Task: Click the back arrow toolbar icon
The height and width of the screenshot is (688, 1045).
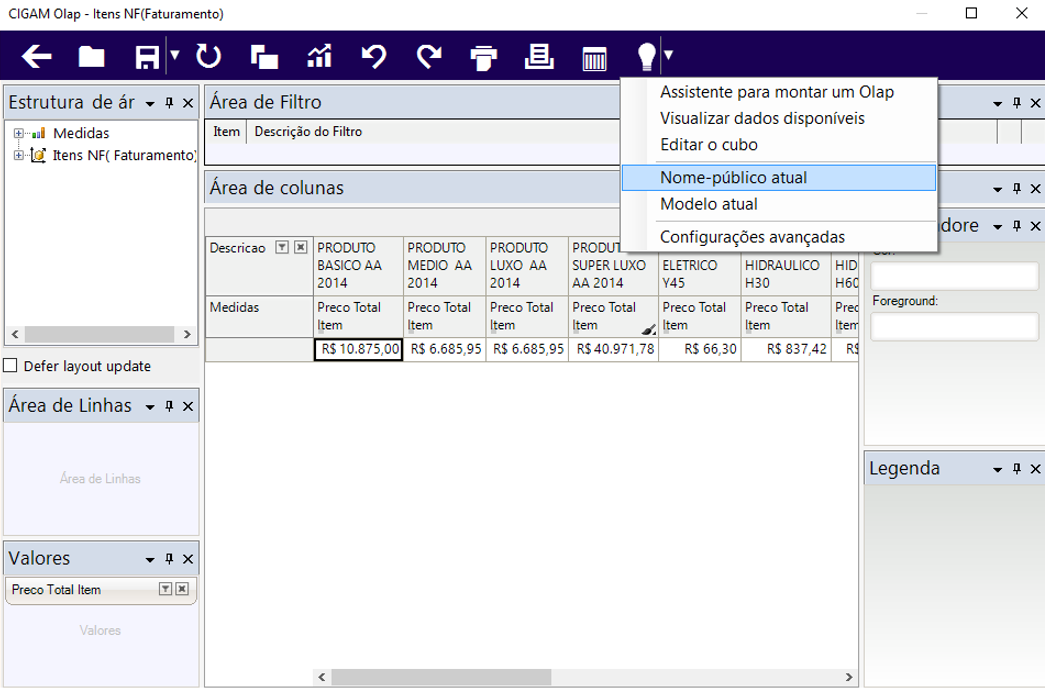Action: (x=37, y=57)
